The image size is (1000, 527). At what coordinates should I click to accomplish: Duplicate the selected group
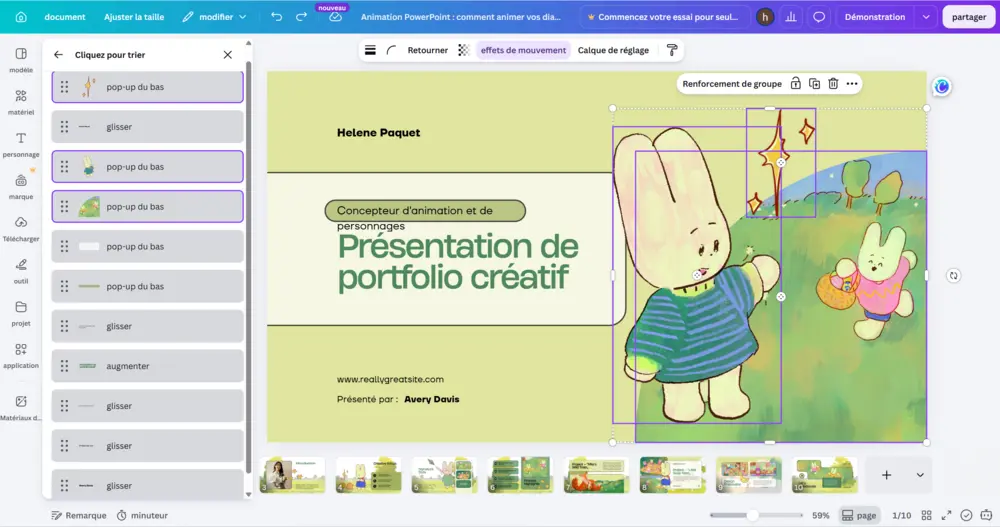(814, 84)
